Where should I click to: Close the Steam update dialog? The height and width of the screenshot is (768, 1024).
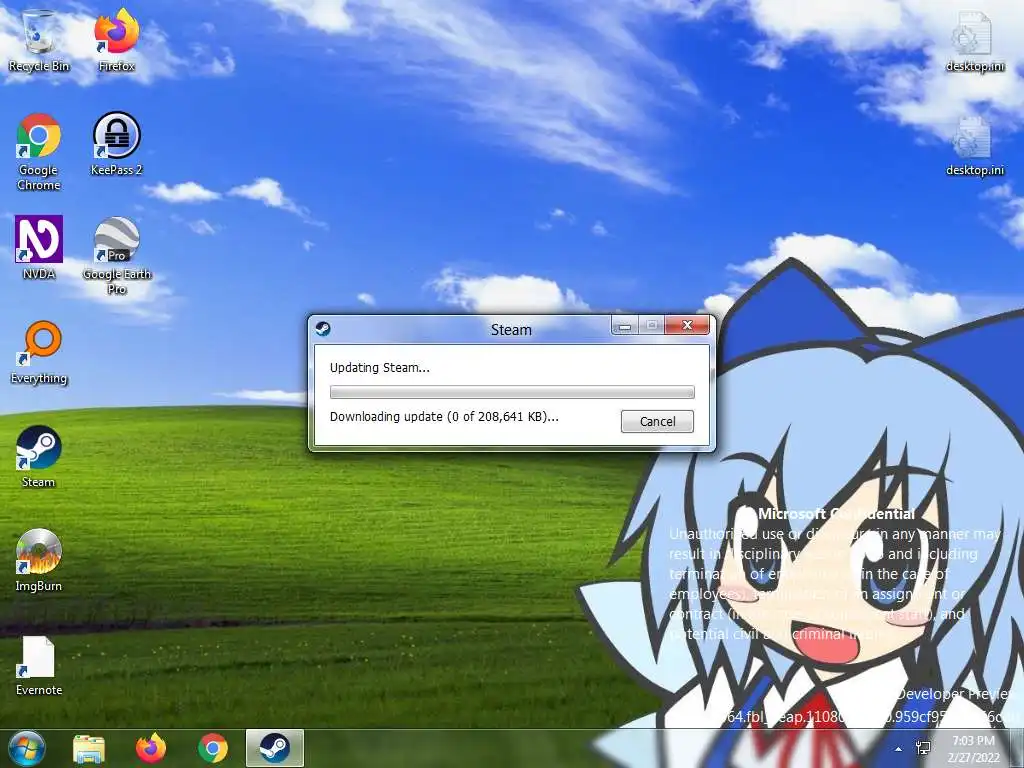[687, 325]
